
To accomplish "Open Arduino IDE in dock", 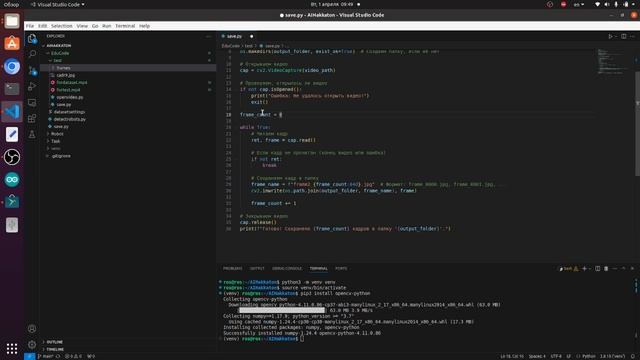I will click(12, 180).
